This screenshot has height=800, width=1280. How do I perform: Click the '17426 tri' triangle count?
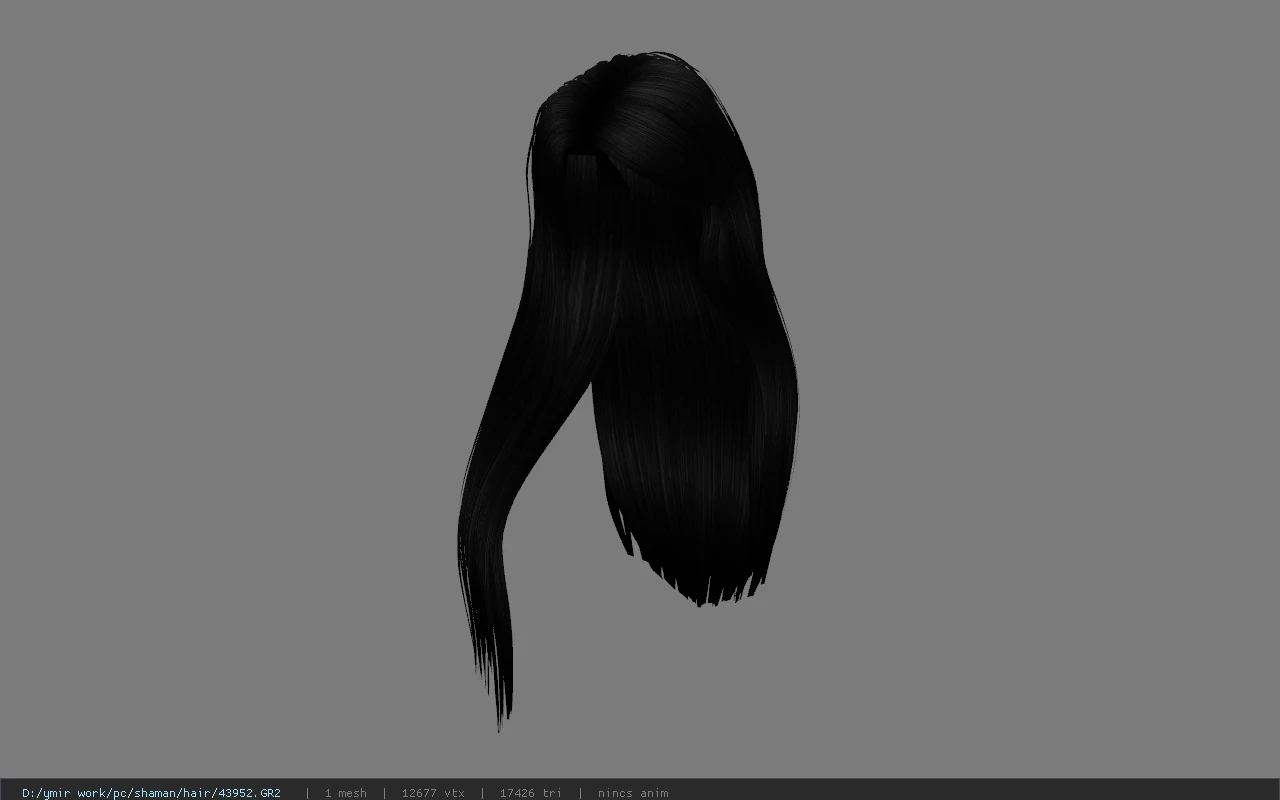pyautogui.click(x=531, y=793)
